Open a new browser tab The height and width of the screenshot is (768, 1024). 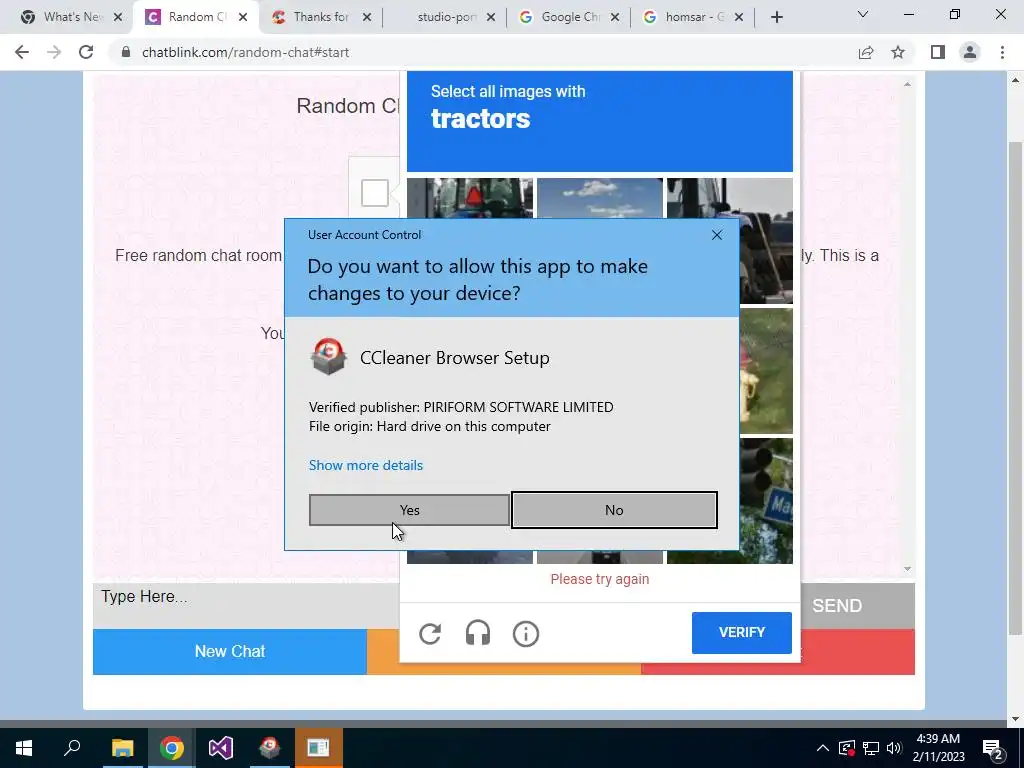tap(776, 17)
